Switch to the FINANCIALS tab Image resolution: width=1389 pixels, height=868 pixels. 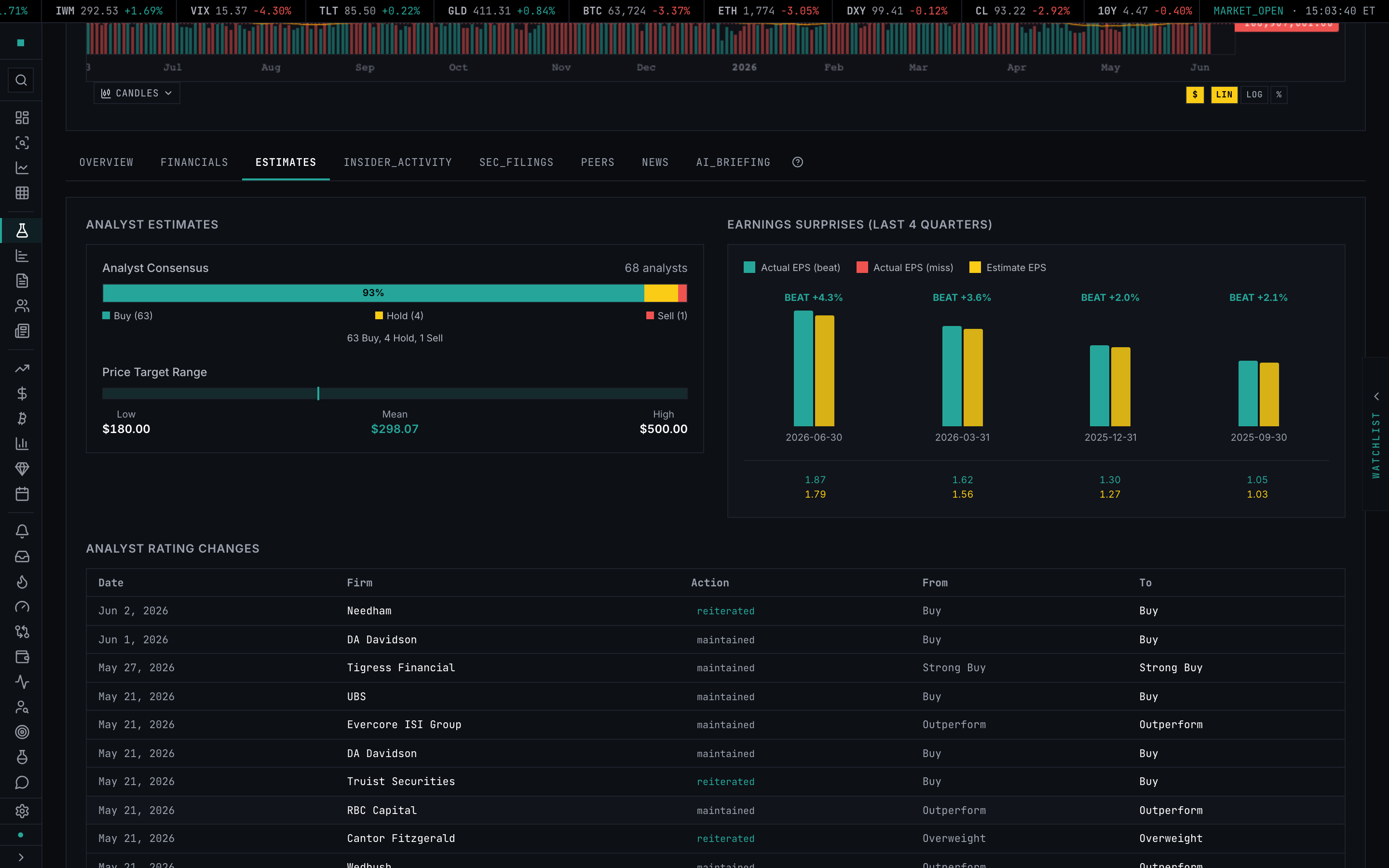(x=194, y=163)
